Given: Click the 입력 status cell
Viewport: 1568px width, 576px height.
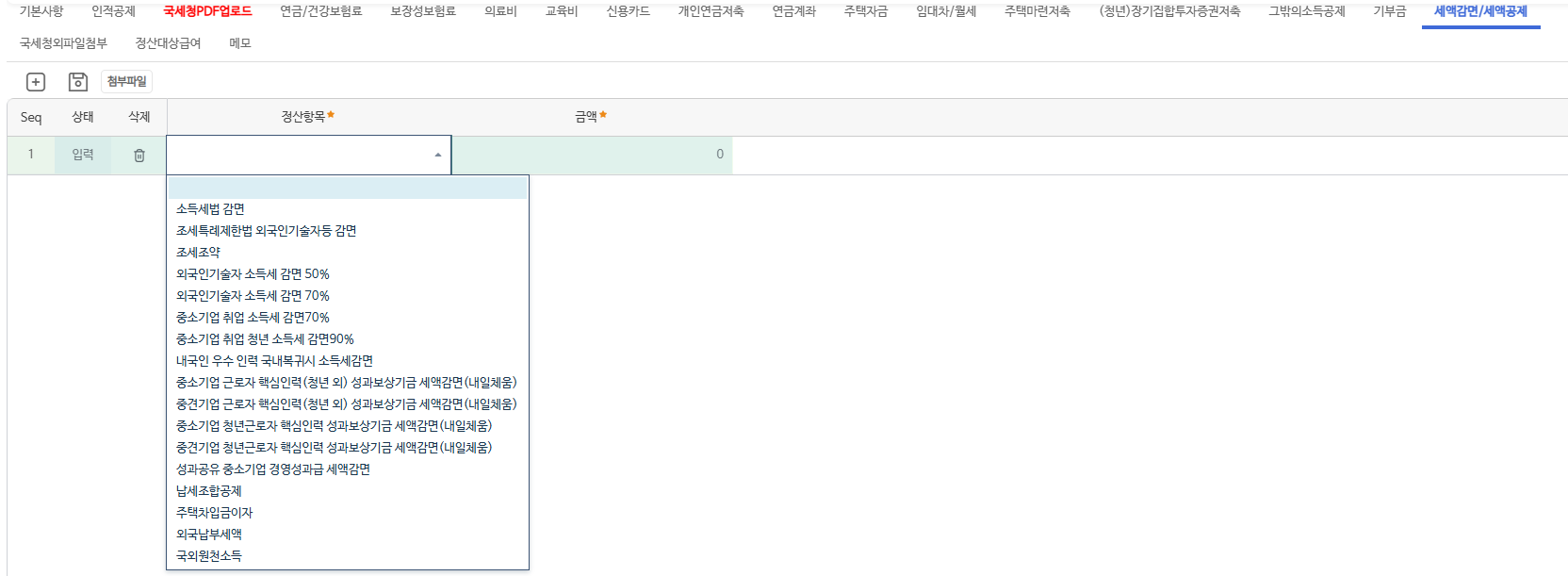Looking at the screenshot, I should coord(83,156).
